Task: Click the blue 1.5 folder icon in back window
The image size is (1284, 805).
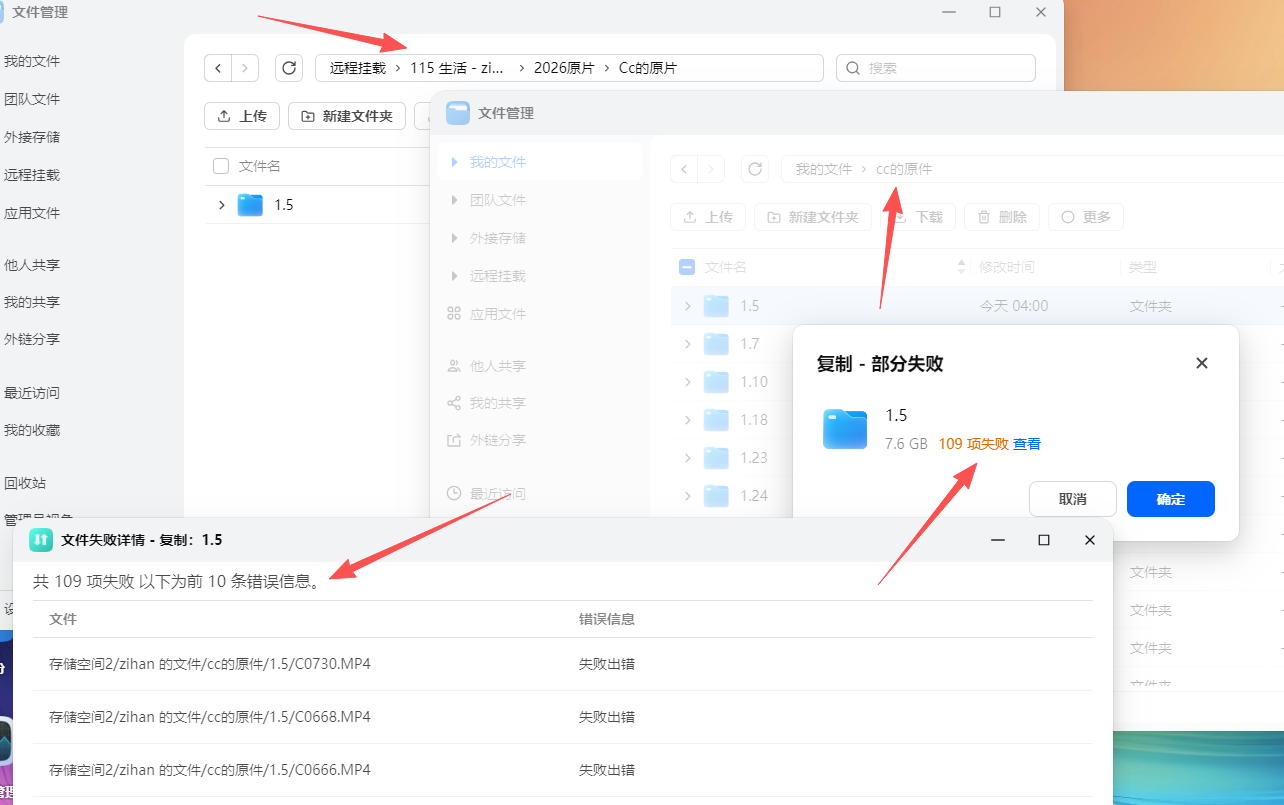Action: pos(250,205)
